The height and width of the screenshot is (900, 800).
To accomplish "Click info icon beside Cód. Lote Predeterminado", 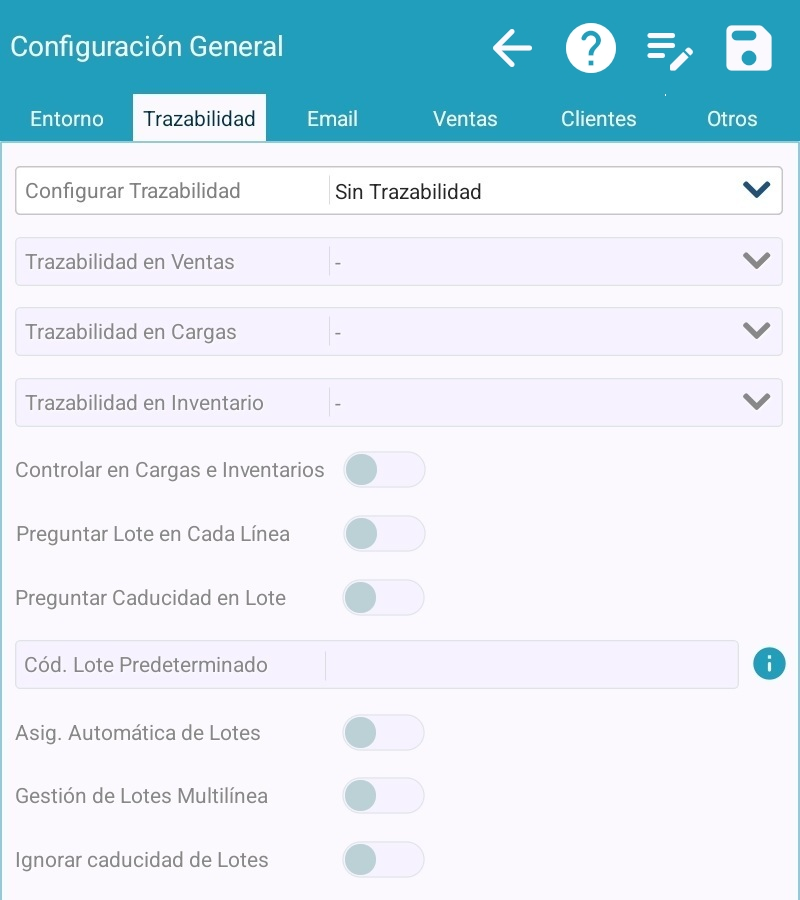I will (769, 663).
